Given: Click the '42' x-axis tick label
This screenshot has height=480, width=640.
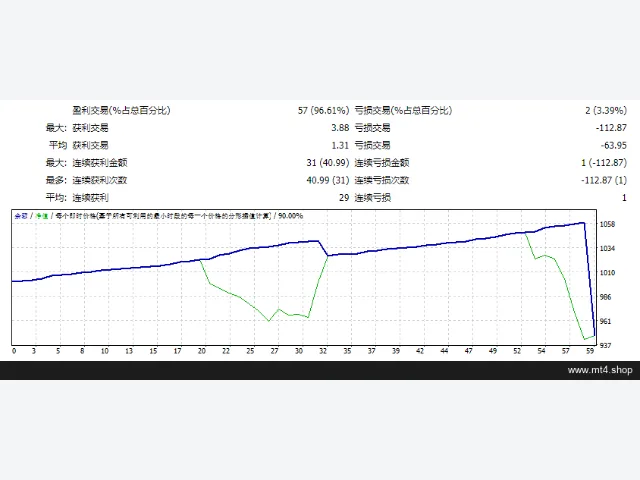Looking at the screenshot, I should [x=420, y=351].
